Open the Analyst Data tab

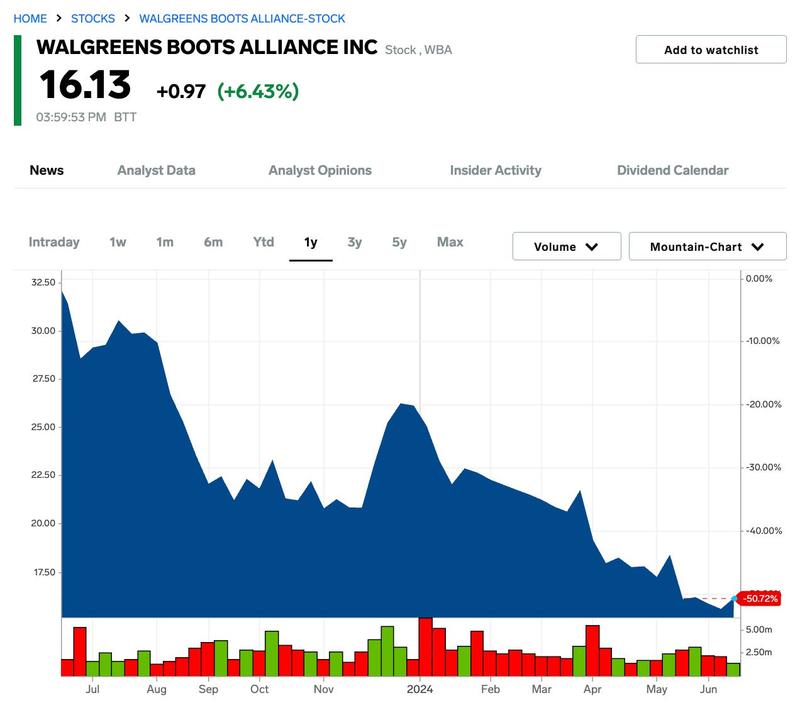click(156, 170)
